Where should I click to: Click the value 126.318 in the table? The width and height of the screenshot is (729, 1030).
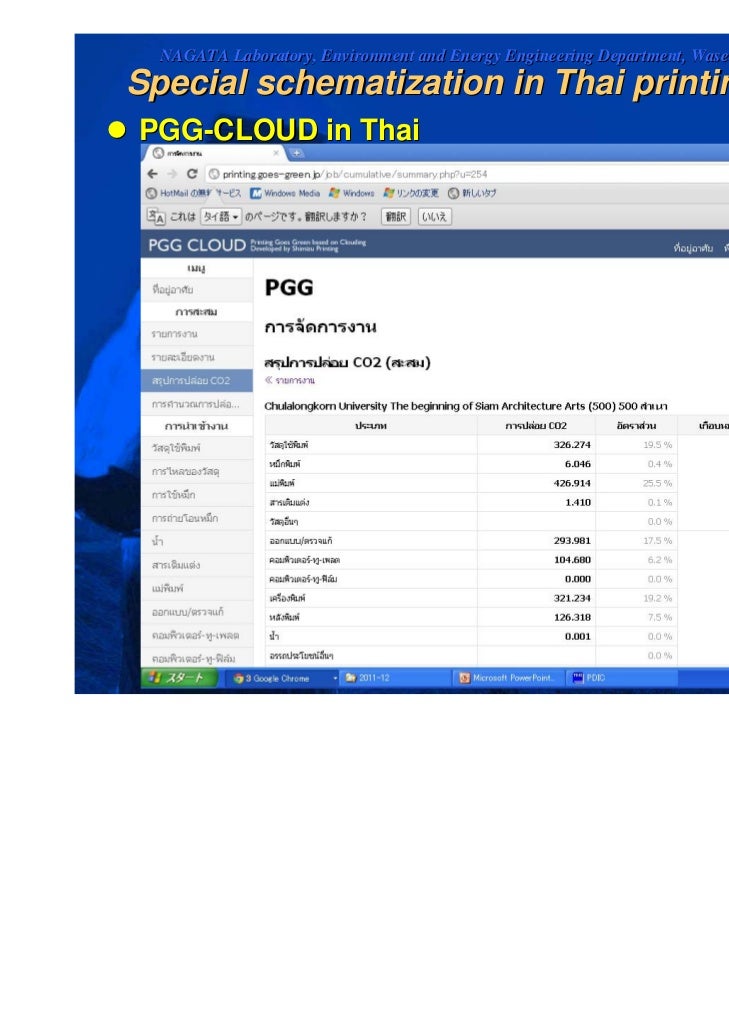572,617
